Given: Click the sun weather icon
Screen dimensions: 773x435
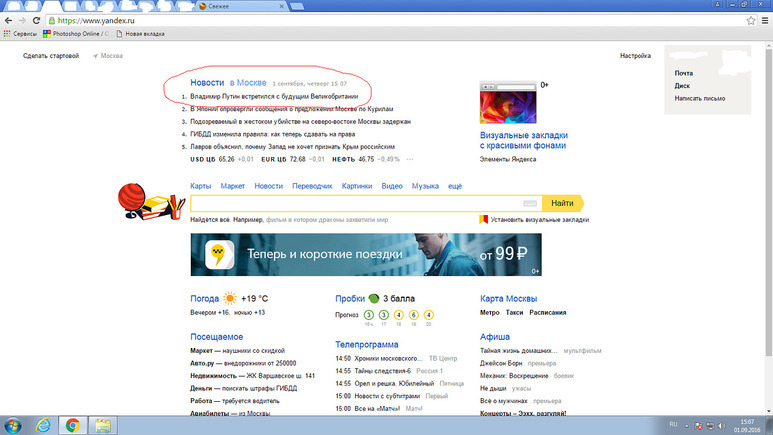Looking at the screenshot, I should click(230, 298).
